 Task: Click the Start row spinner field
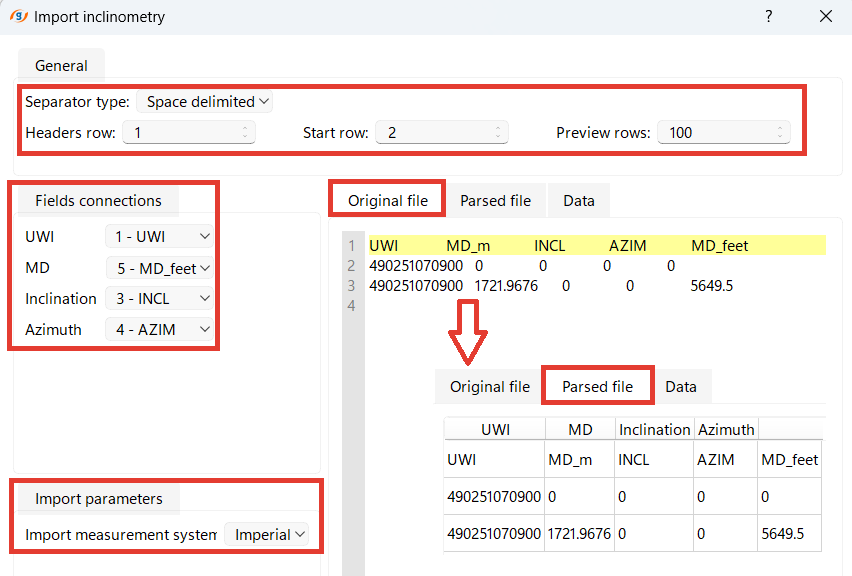pos(441,133)
